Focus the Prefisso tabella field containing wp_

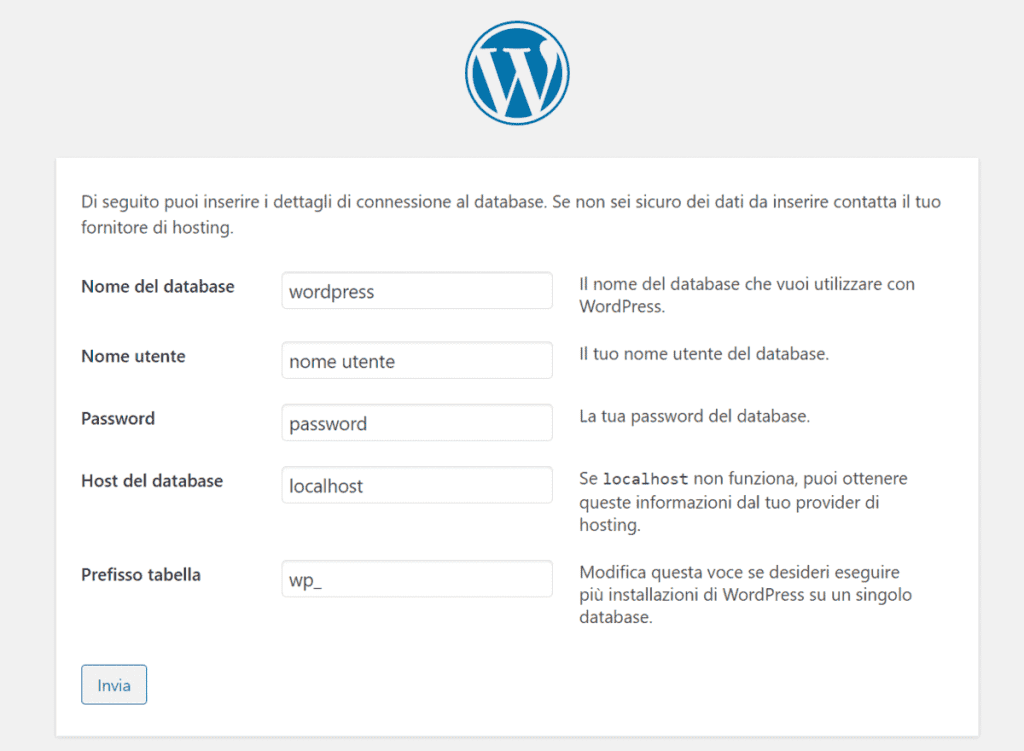pos(416,579)
